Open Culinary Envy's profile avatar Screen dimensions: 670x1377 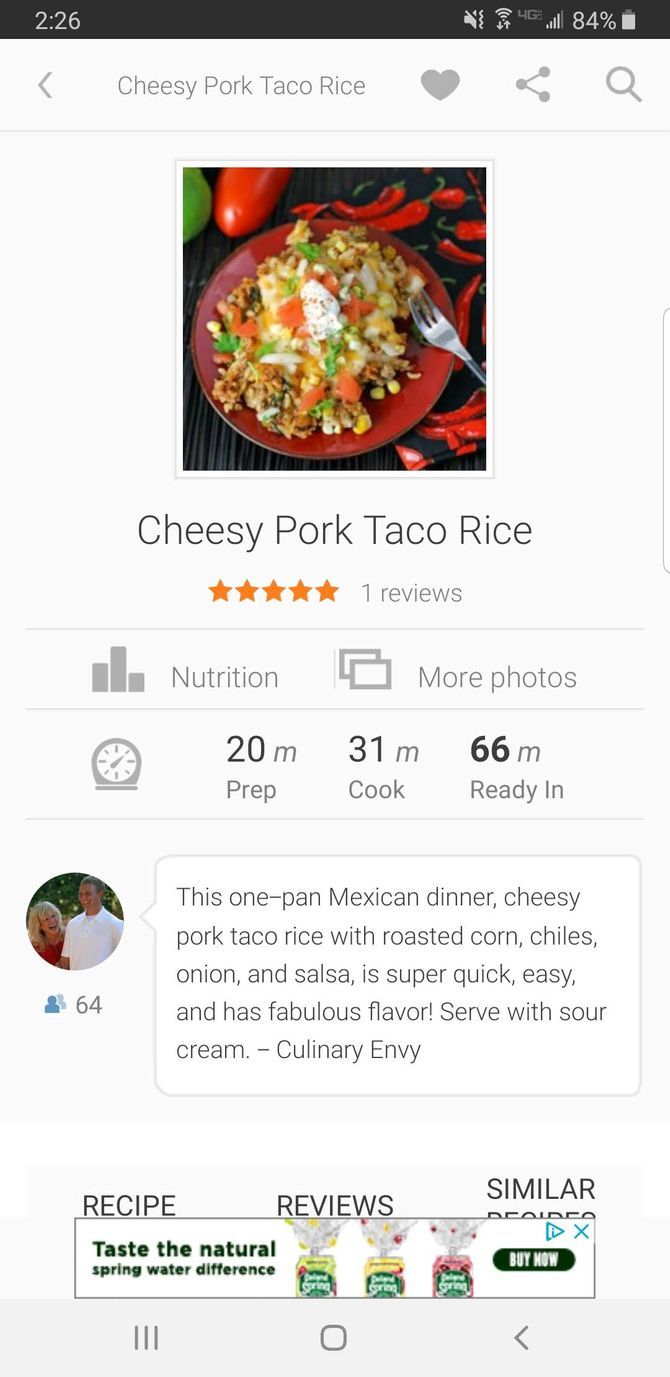click(74, 921)
